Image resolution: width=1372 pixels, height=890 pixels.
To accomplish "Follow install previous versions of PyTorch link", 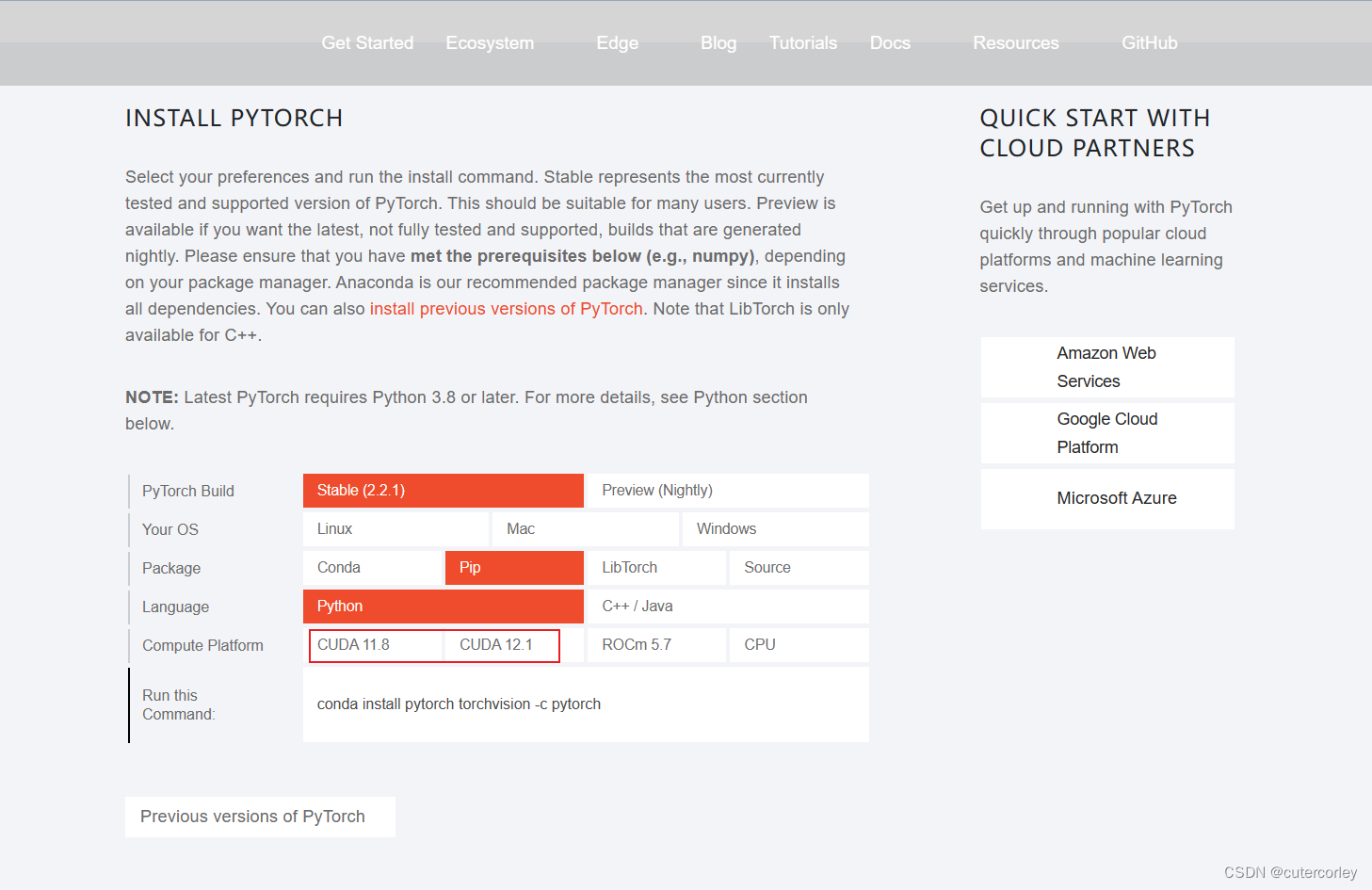I will (507, 309).
